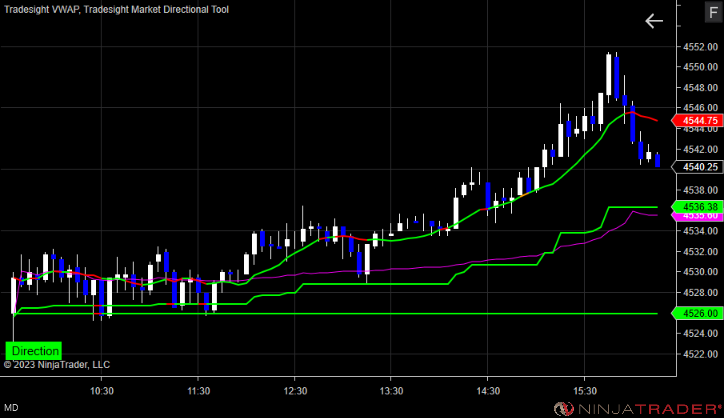The width and height of the screenshot is (724, 418).
Task: Click the 4540.25 current price marker
Action: coord(698,167)
